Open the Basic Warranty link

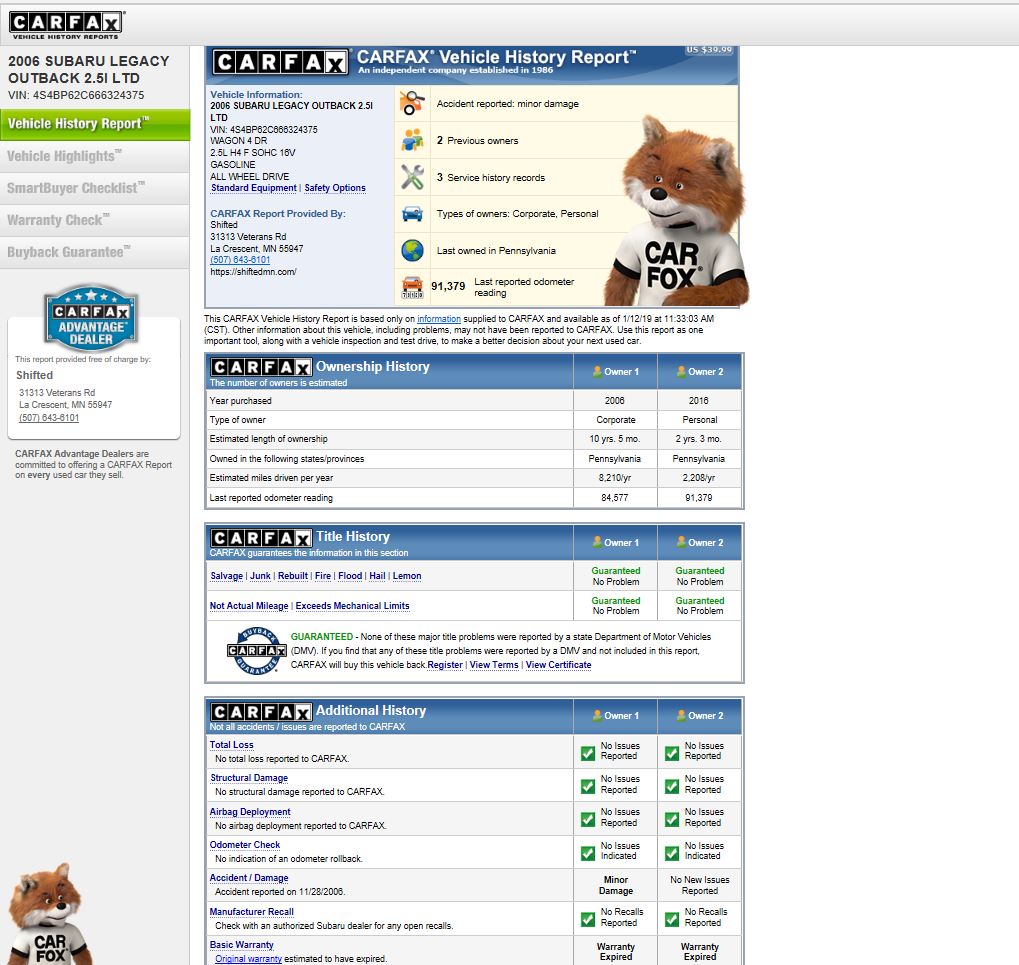click(x=242, y=945)
